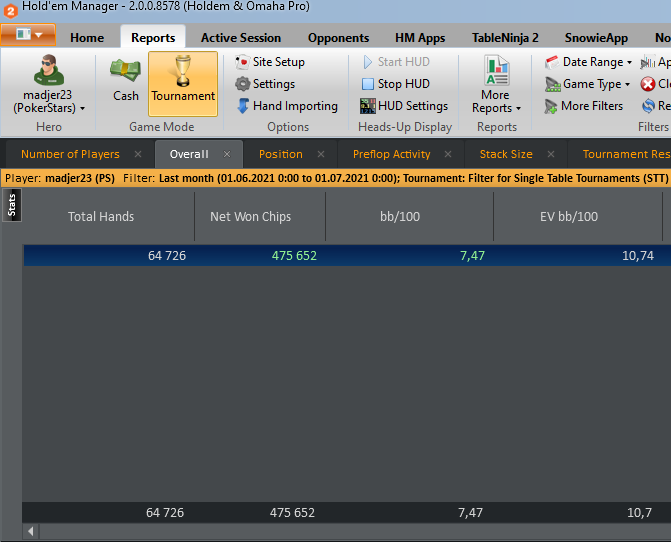Open Settings gear icon
671x542 pixels.
pos(242,84)
